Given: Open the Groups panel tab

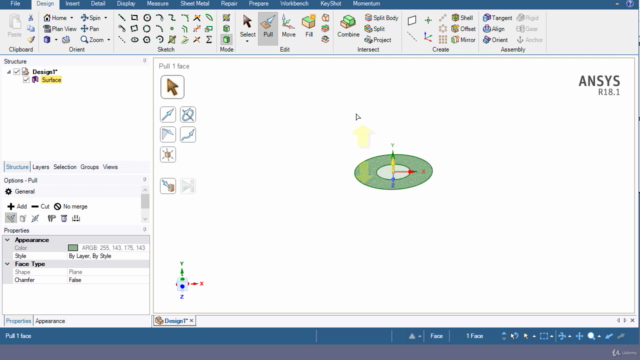Looking at the screenshot, I should tap(89, 167).
